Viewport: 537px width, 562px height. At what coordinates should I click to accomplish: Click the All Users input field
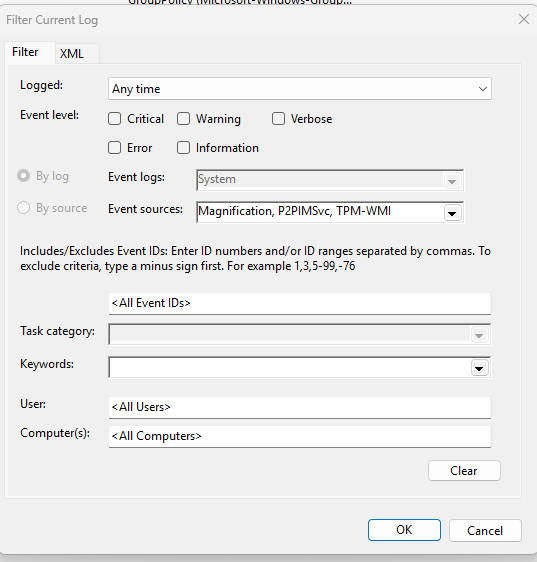coord(300,408)
